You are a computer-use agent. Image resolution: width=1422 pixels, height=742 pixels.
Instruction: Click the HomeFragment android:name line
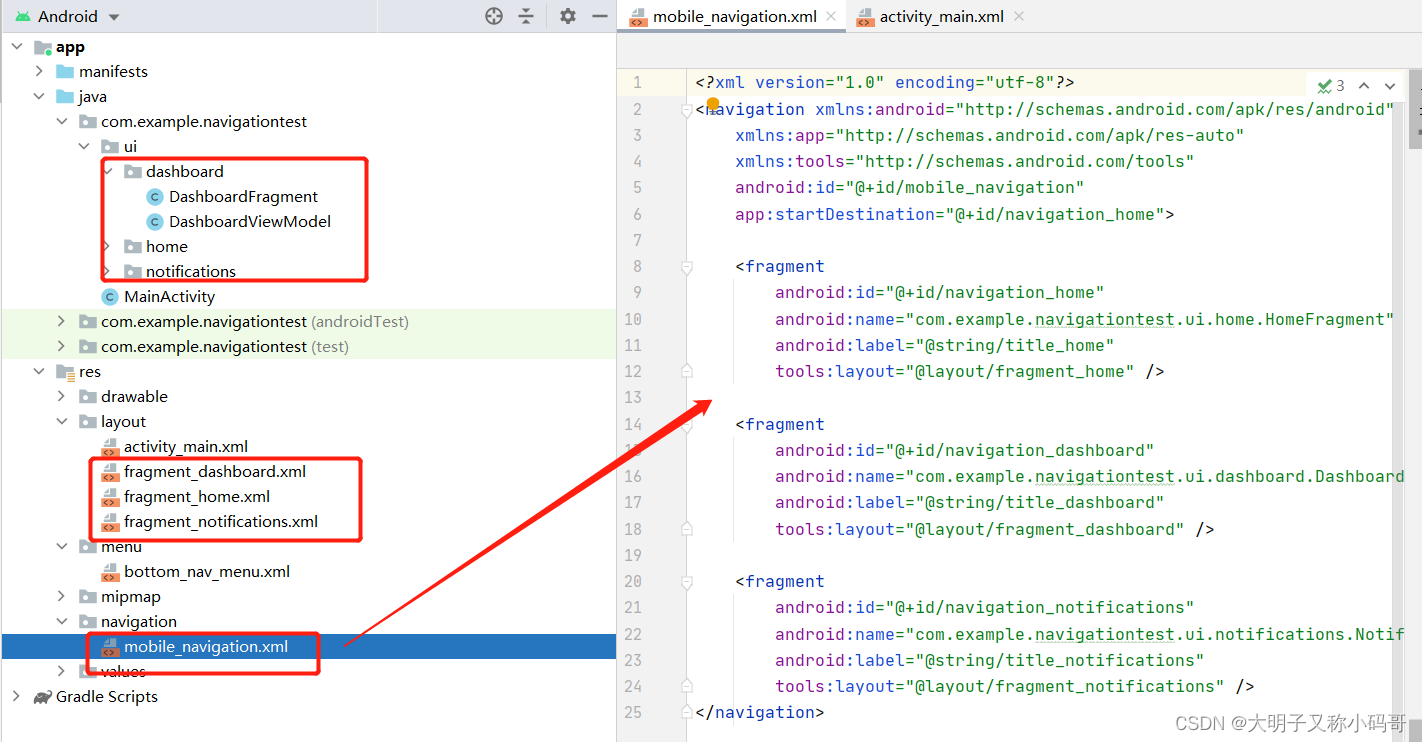point(1084,320)
